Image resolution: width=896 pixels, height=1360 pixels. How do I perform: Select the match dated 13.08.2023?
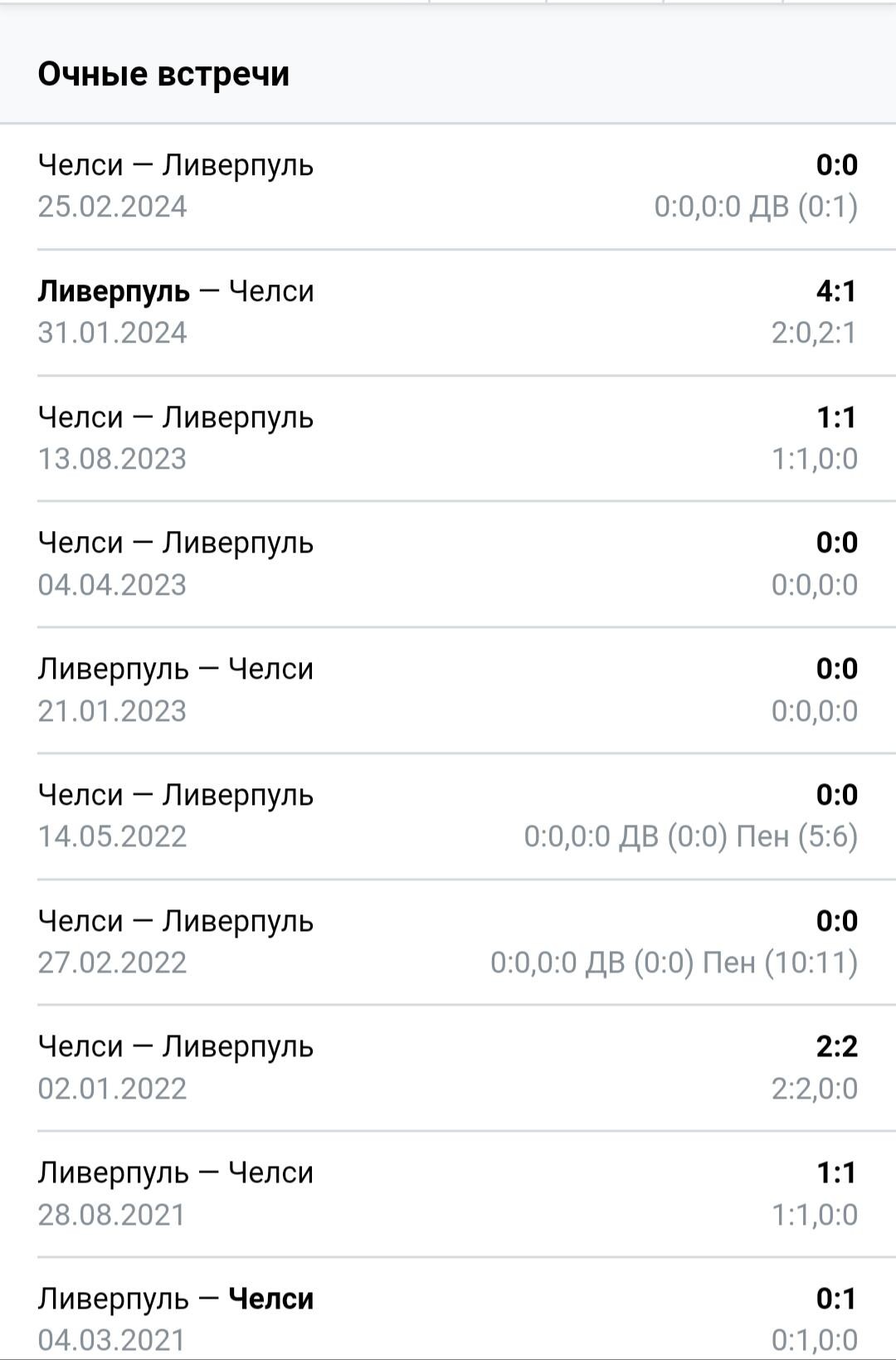point(448,438)
